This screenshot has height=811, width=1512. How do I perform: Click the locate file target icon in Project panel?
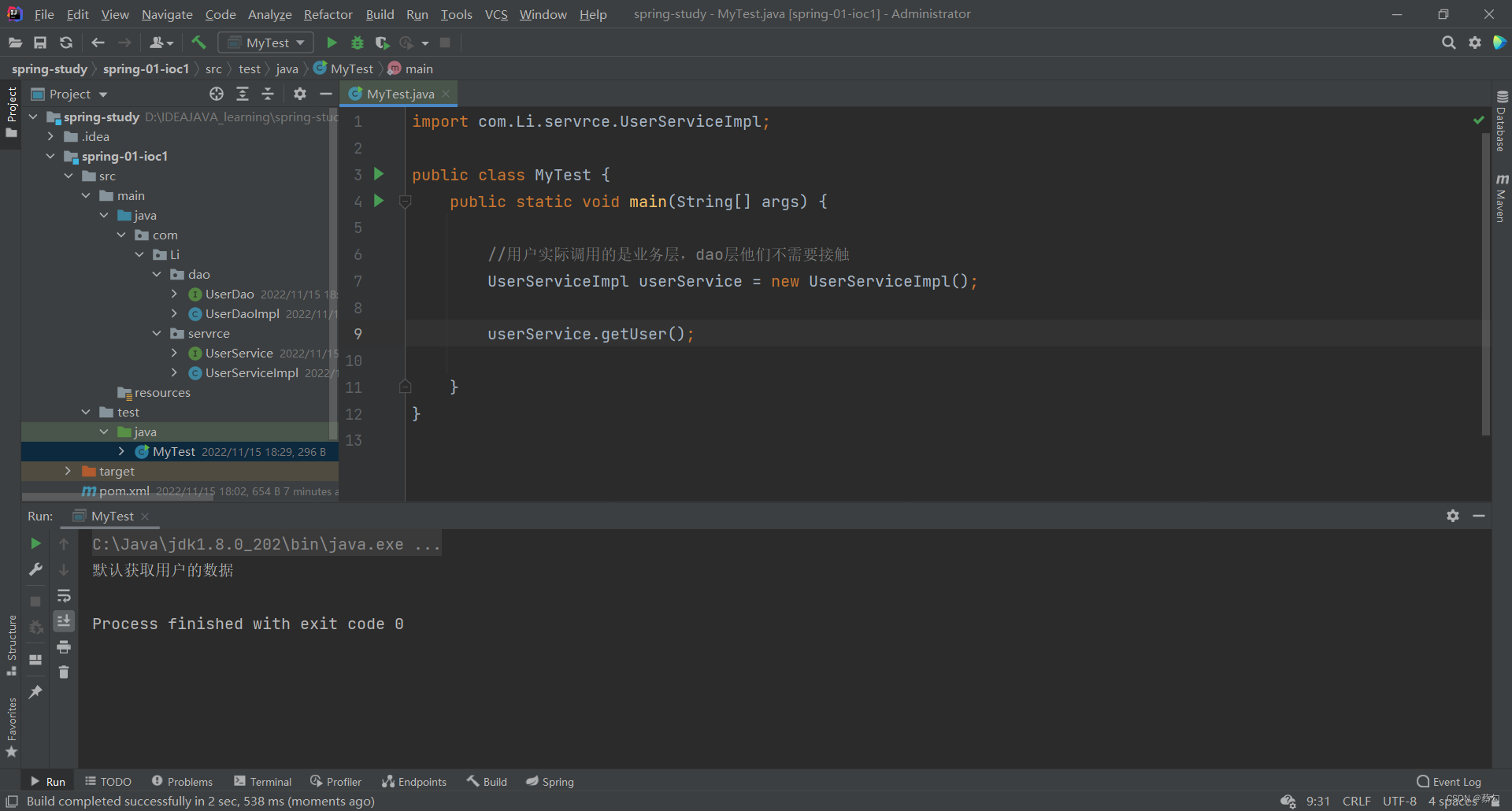[x=217, y=94]
